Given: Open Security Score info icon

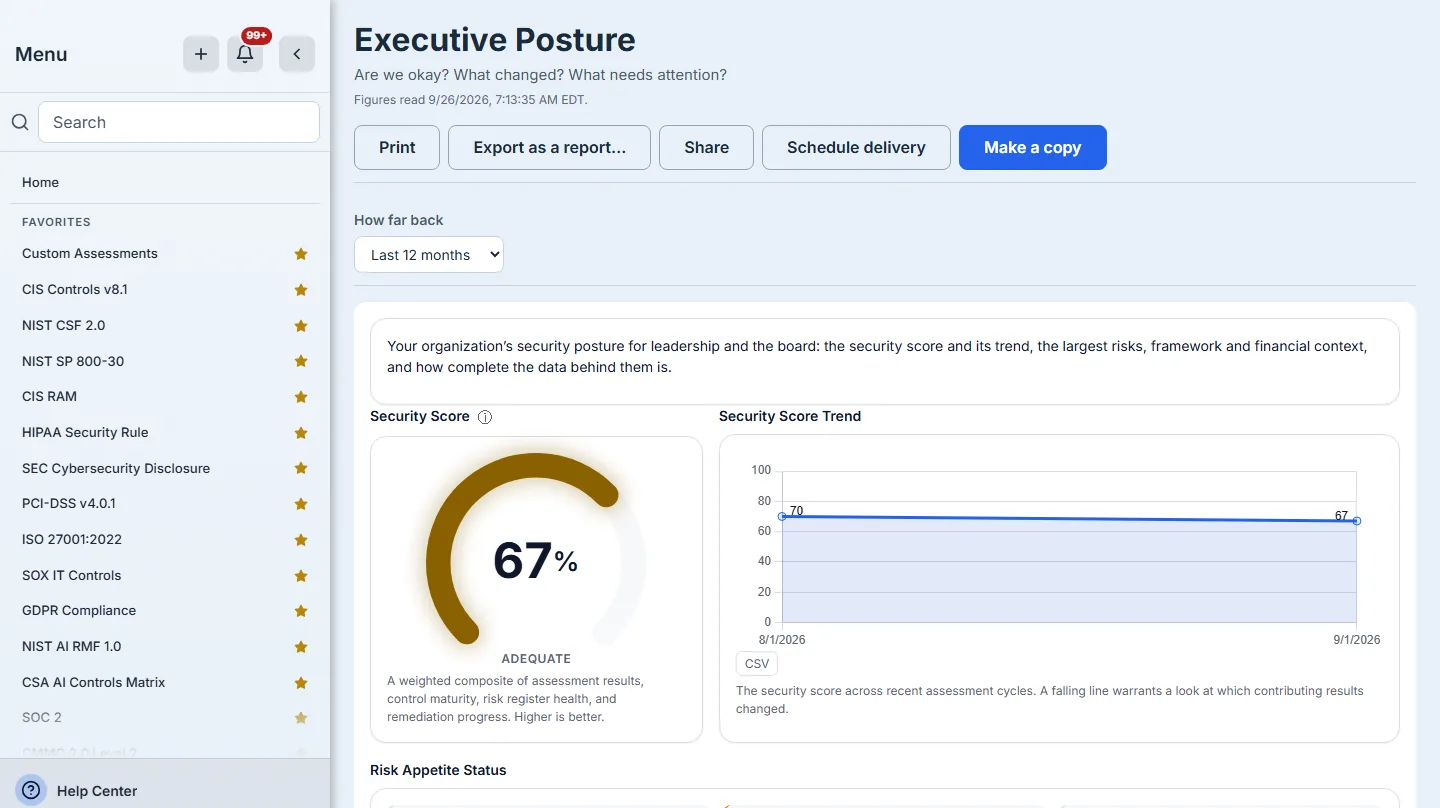Looking at the screenshot, I should click(x=485, y=417).
